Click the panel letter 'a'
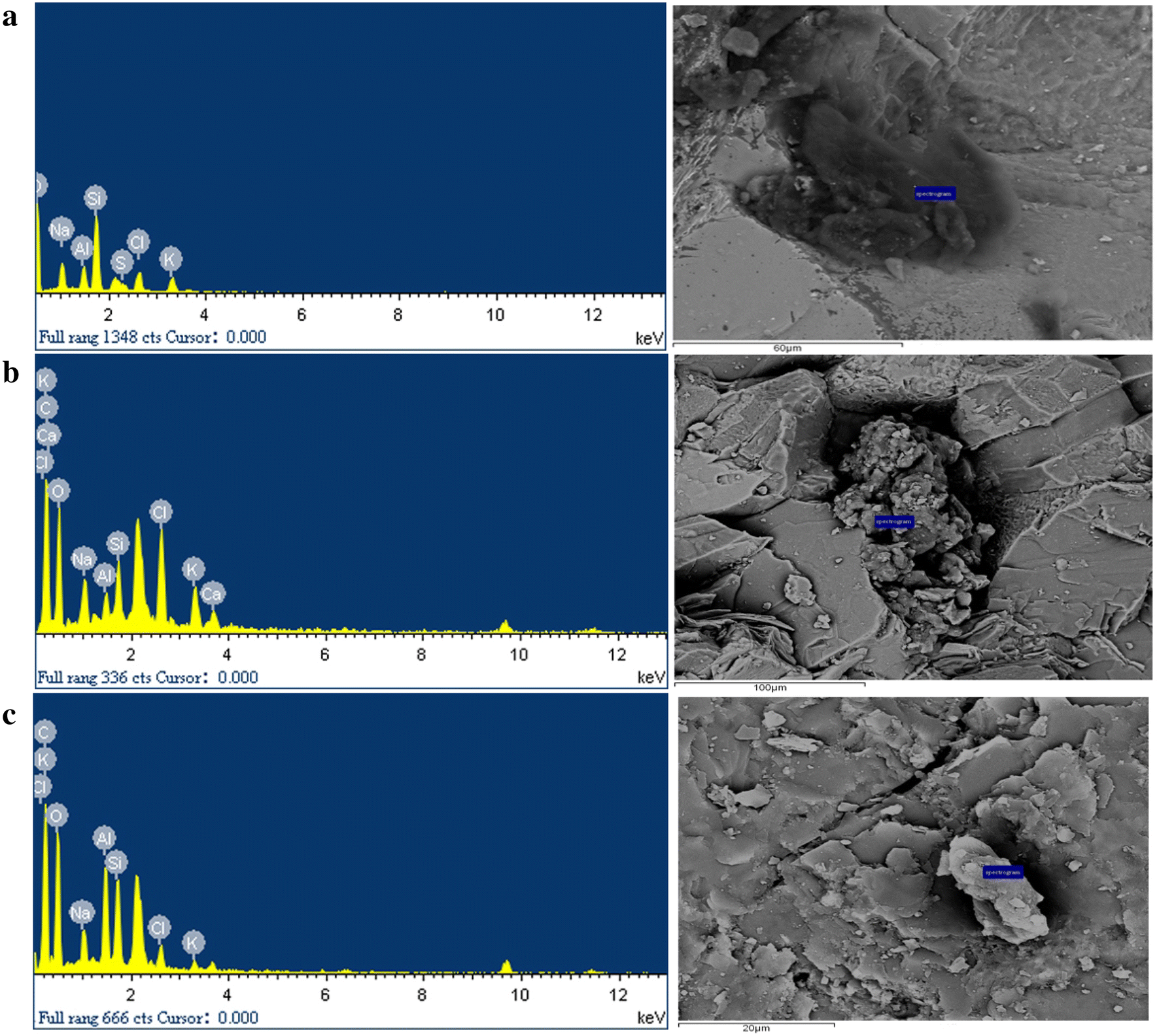This screenshot has height=1036, width=1159. tap(10, 16)
